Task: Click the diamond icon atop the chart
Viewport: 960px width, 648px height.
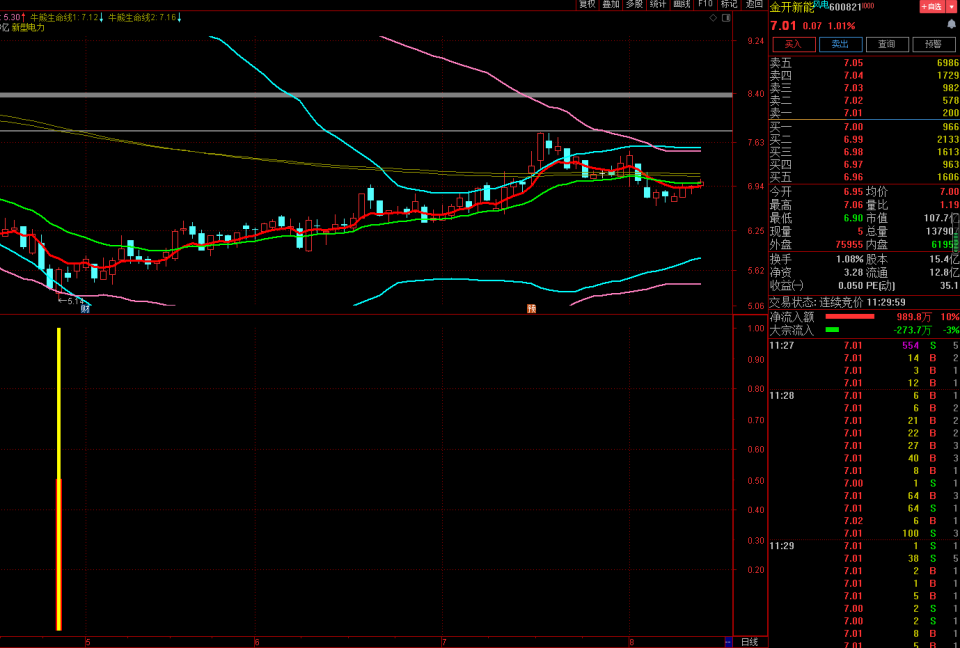Action: point(713,18)
